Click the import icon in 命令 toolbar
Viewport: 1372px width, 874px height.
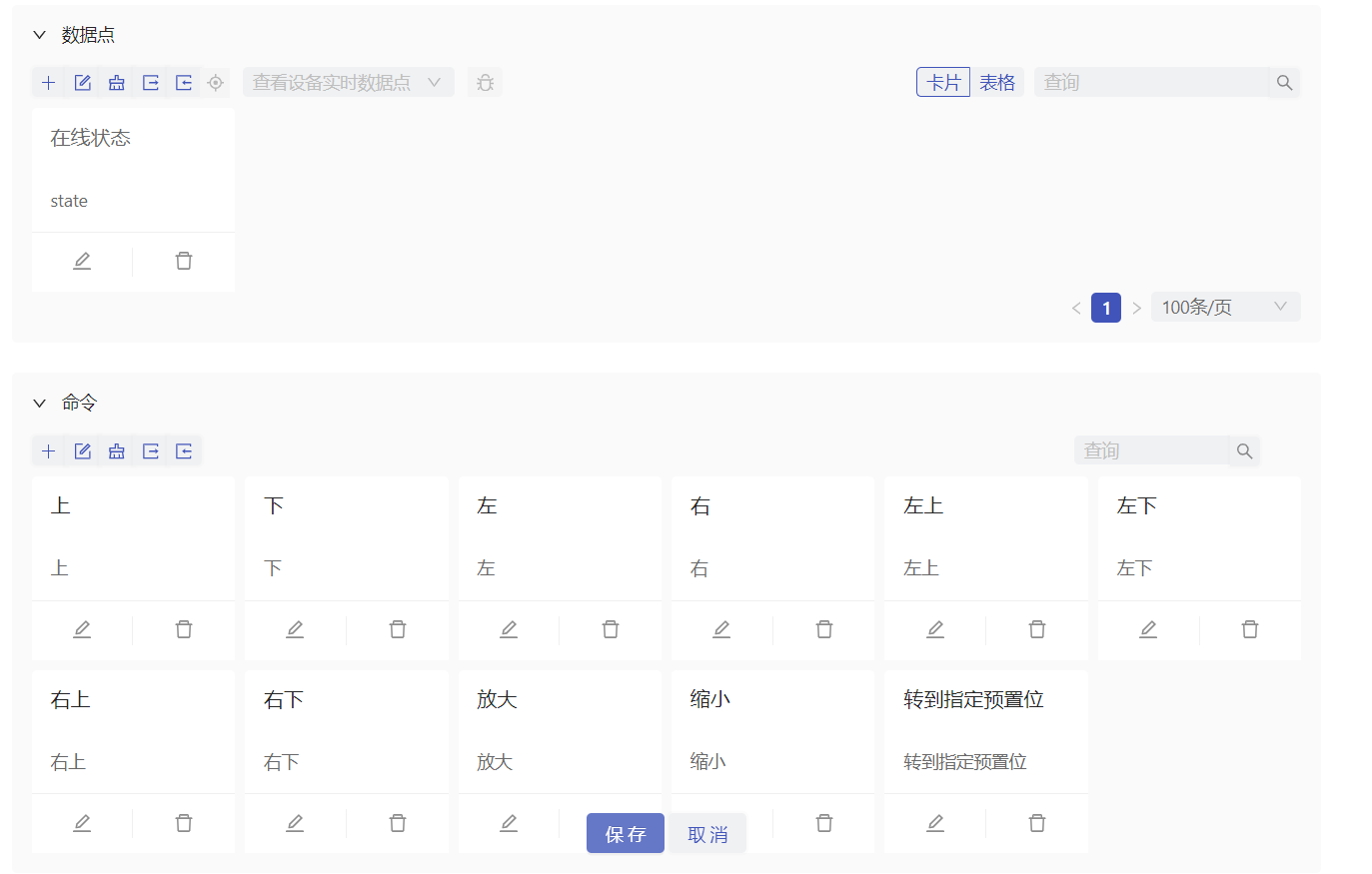[x=184, y=451]
